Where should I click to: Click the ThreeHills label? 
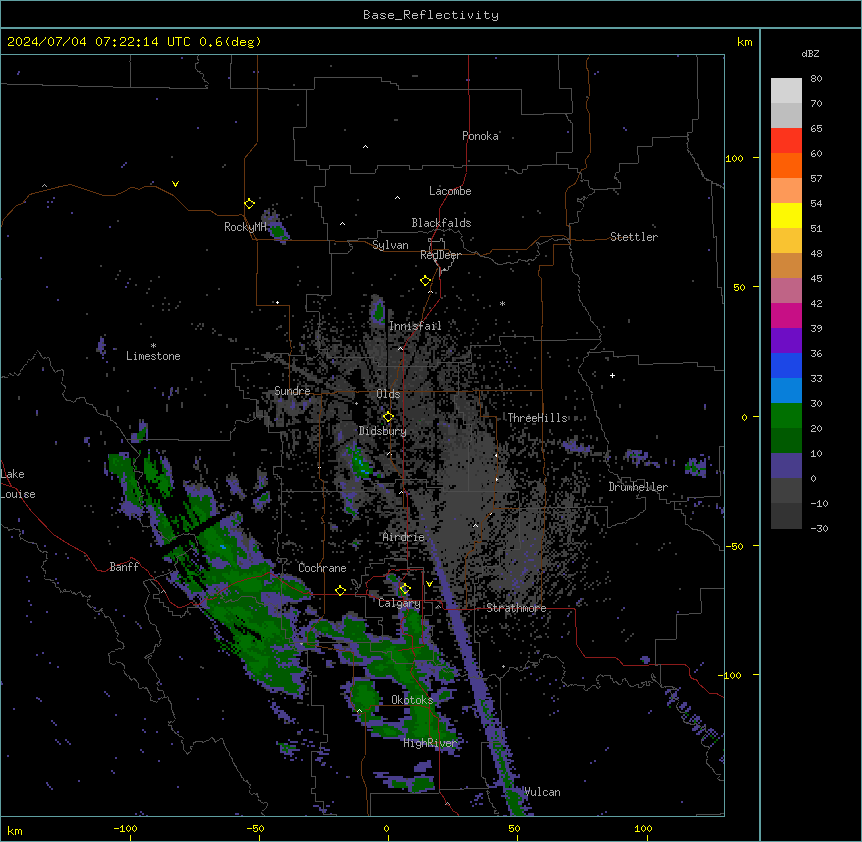pos(537,418)
